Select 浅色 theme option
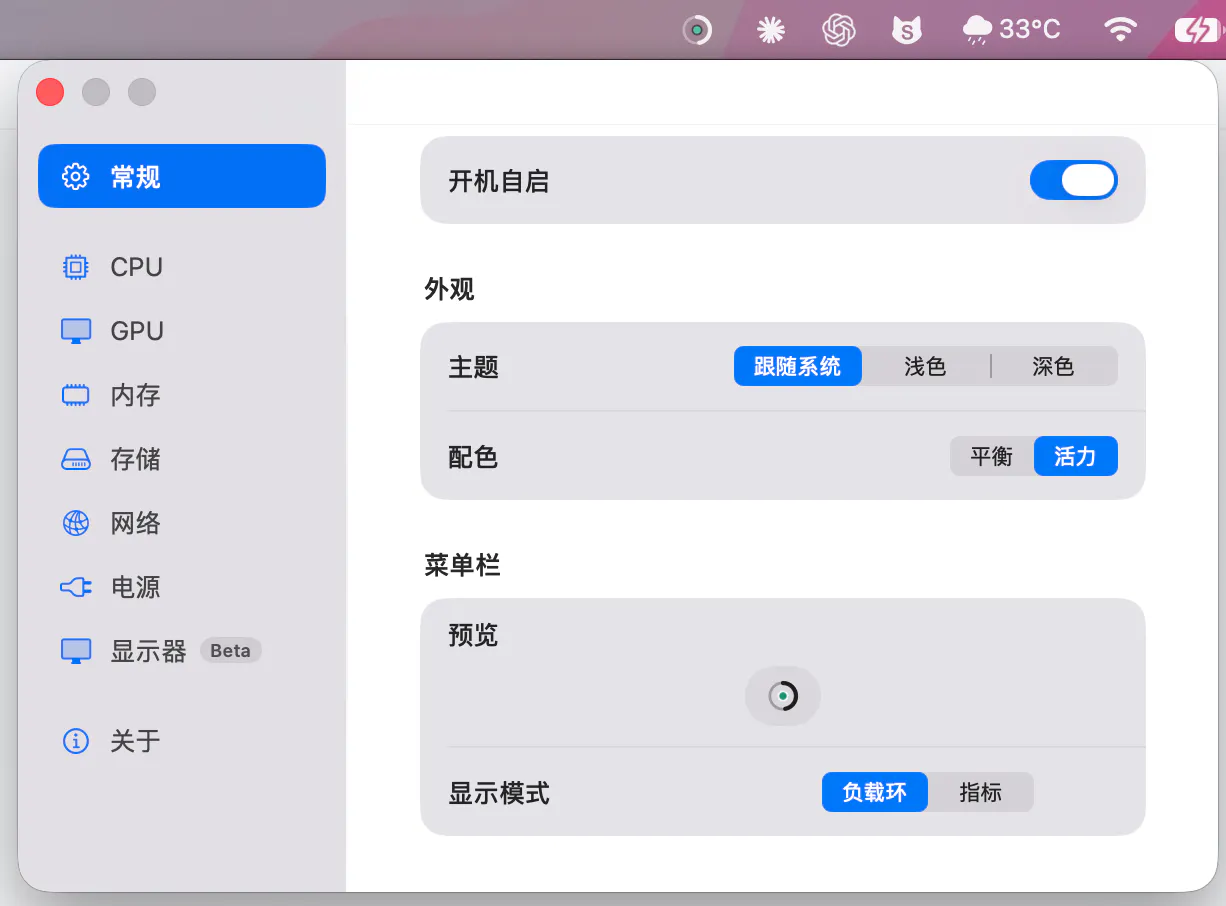The height and width of the screenshot is (906, 1226). pyautogui.click(x=925, y=367)
